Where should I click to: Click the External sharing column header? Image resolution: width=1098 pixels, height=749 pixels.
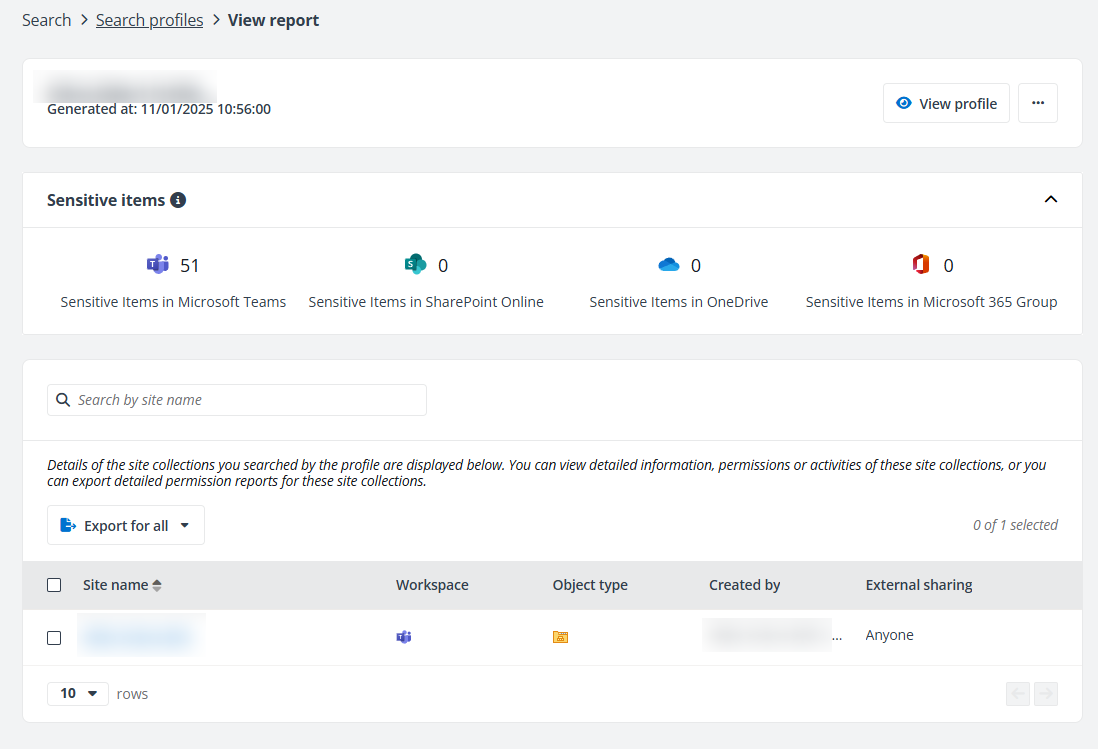919,585
